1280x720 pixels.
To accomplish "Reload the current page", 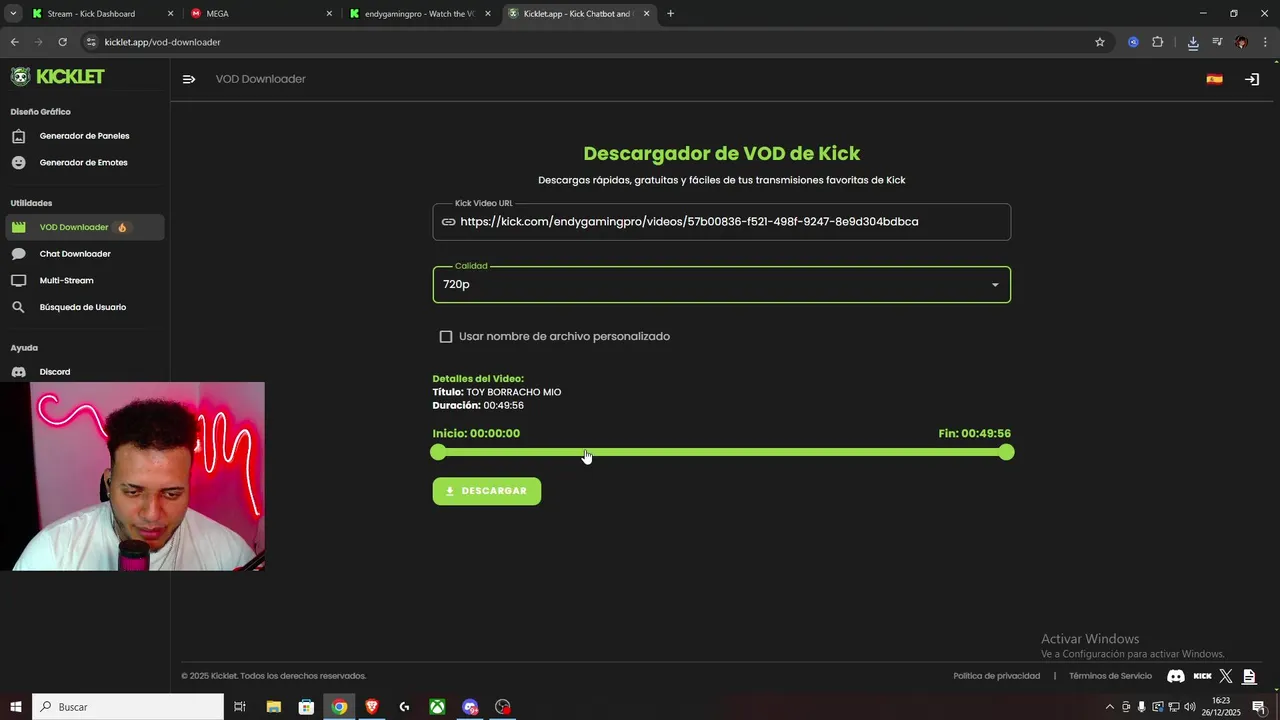I will 62,42.
